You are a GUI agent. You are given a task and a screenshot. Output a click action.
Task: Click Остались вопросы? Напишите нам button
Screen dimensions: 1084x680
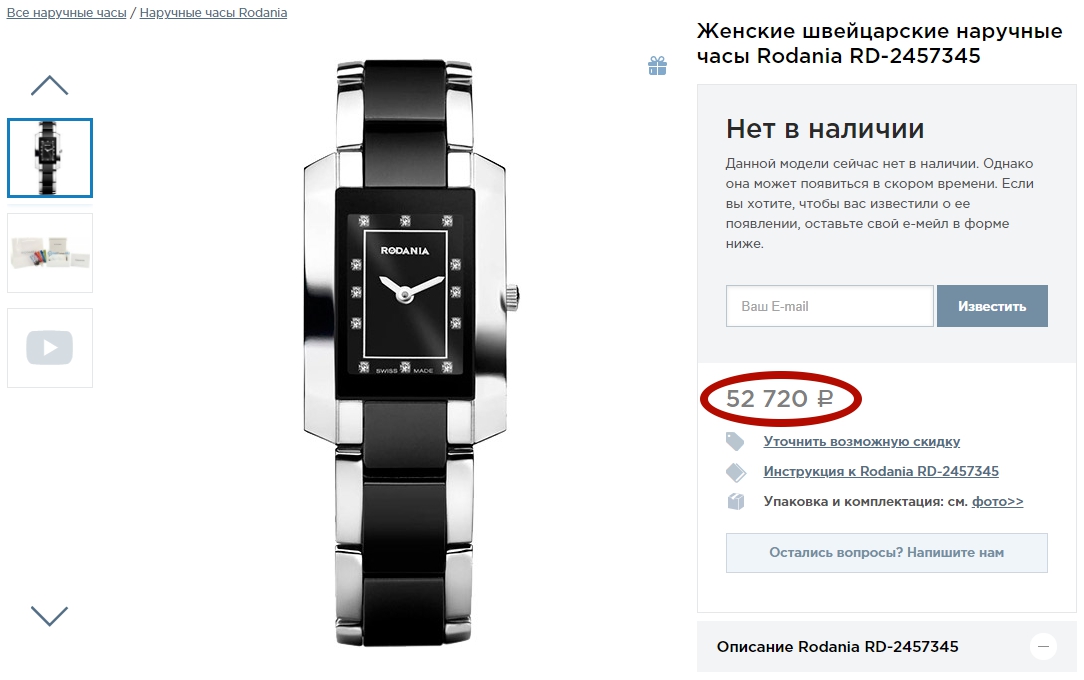point(886,553)
